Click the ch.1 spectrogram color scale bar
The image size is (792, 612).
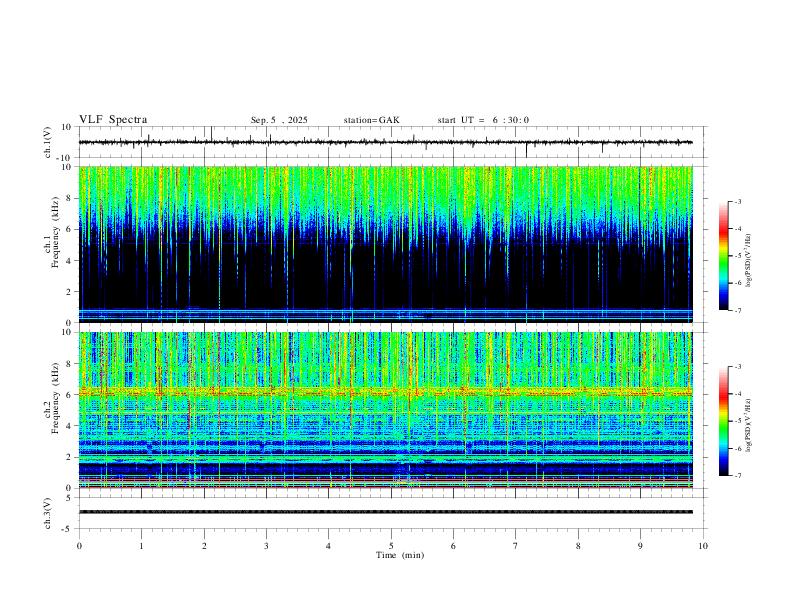[x=723, y=256]
